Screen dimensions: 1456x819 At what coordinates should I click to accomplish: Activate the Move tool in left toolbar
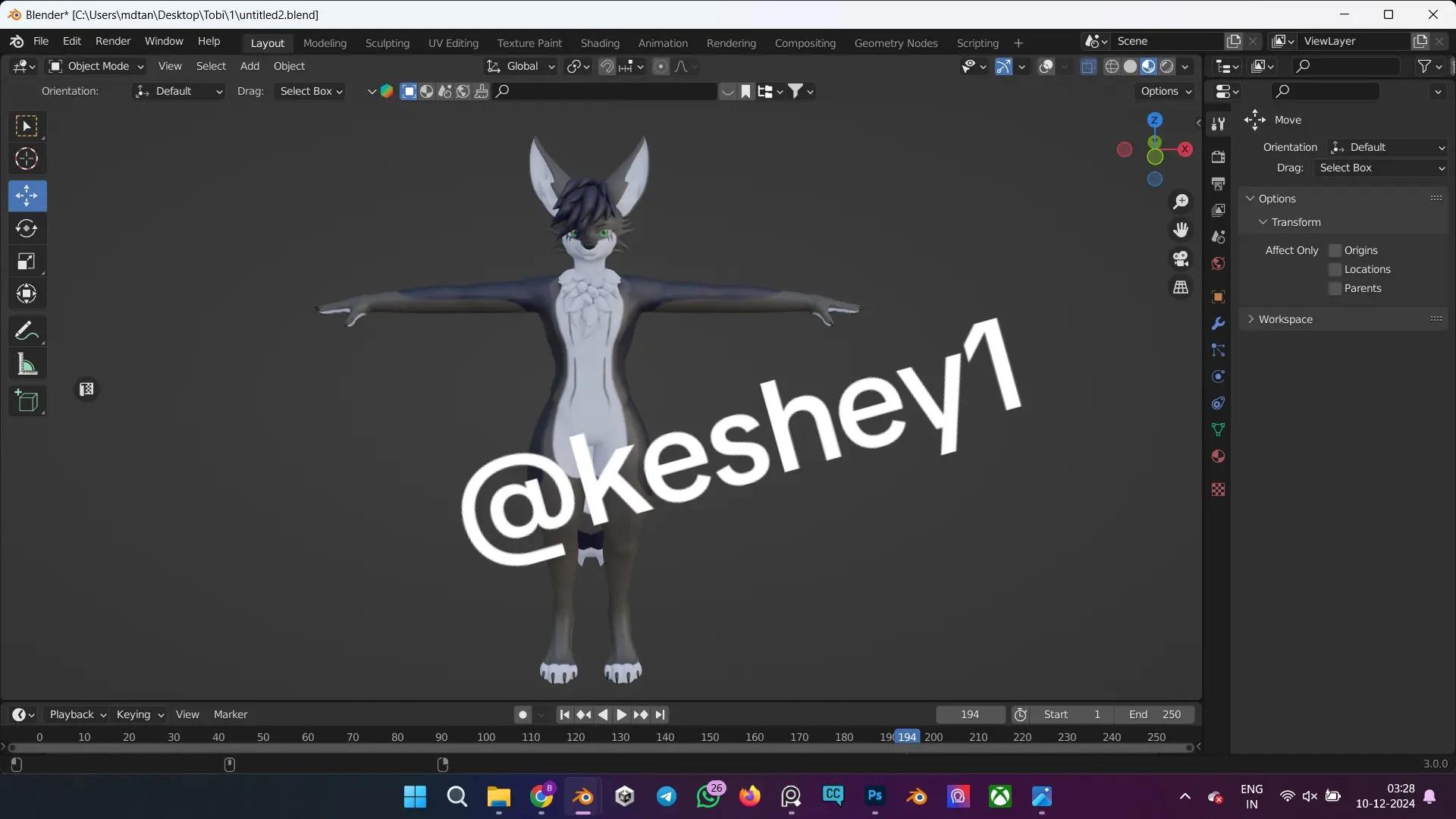point(27,196)
